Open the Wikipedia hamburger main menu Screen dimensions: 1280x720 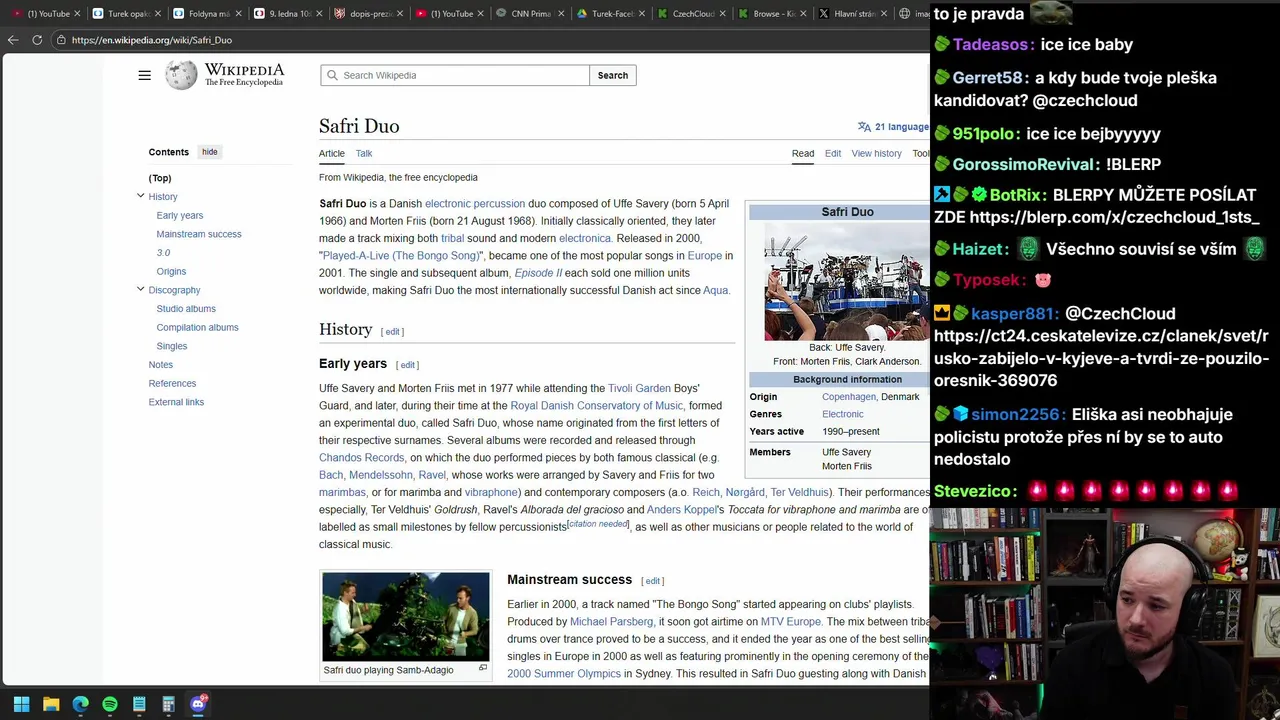click(x=145, y=75)
